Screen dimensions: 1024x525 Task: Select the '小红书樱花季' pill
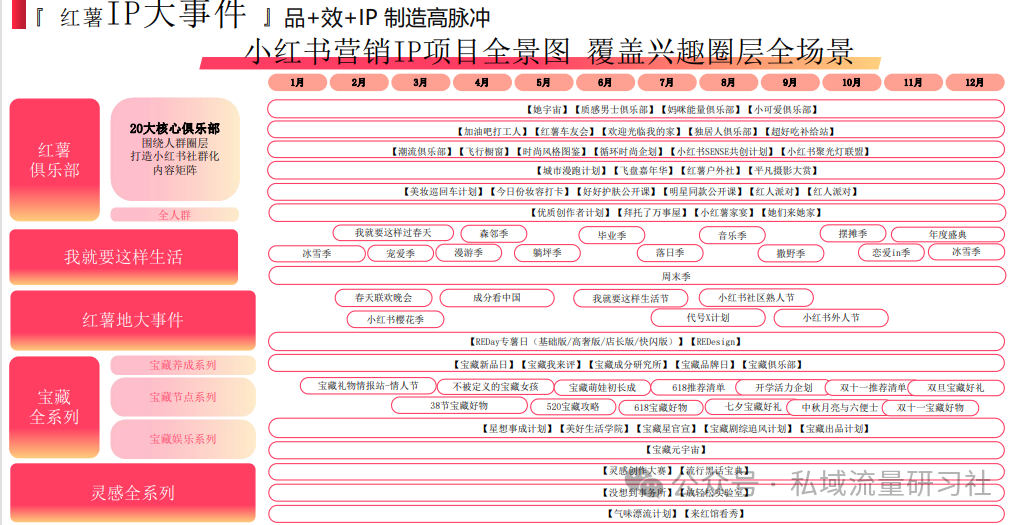[x=395, y=319]
